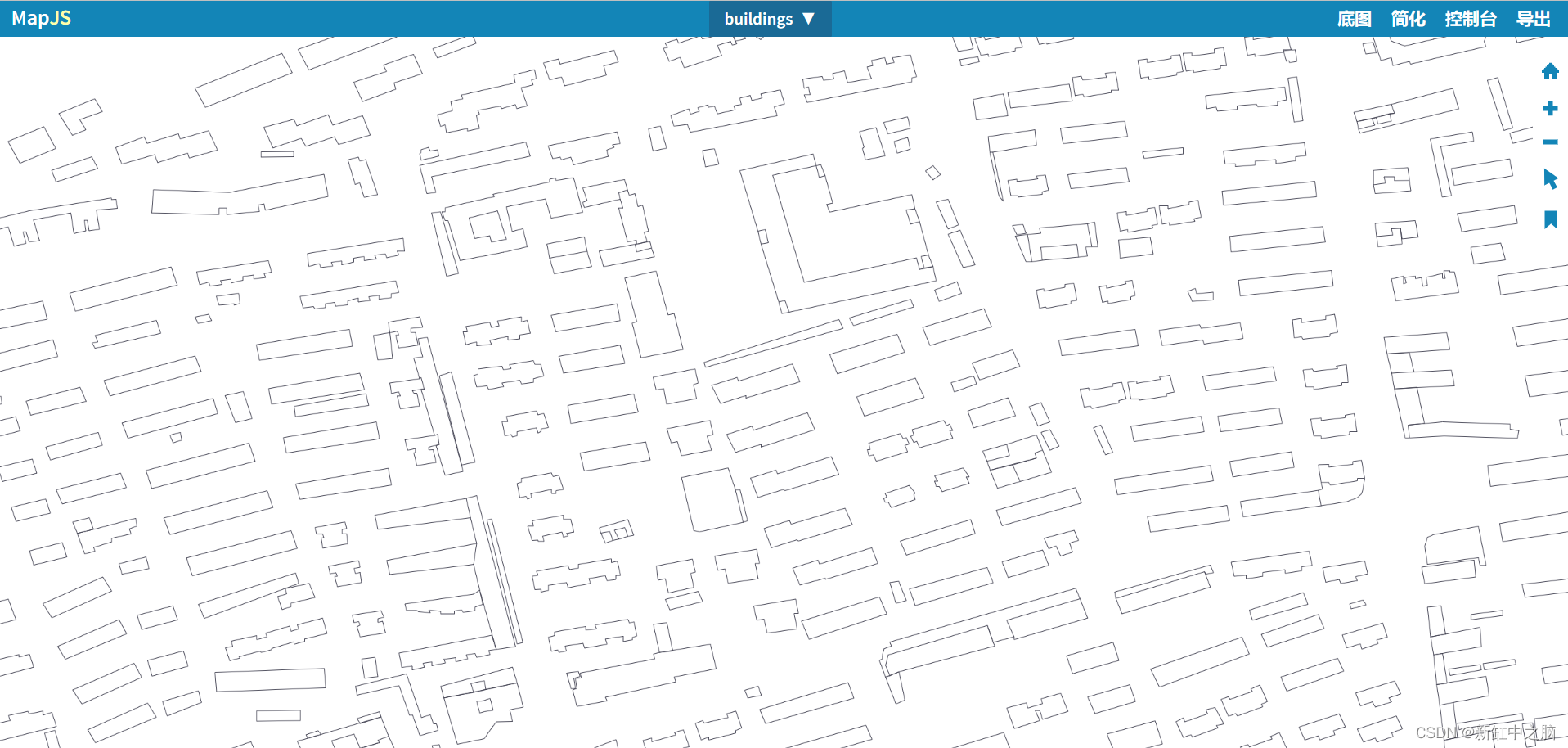Zoom out with the minus icon
The height and width of the screenshot is (748, 1568).
1550,142
